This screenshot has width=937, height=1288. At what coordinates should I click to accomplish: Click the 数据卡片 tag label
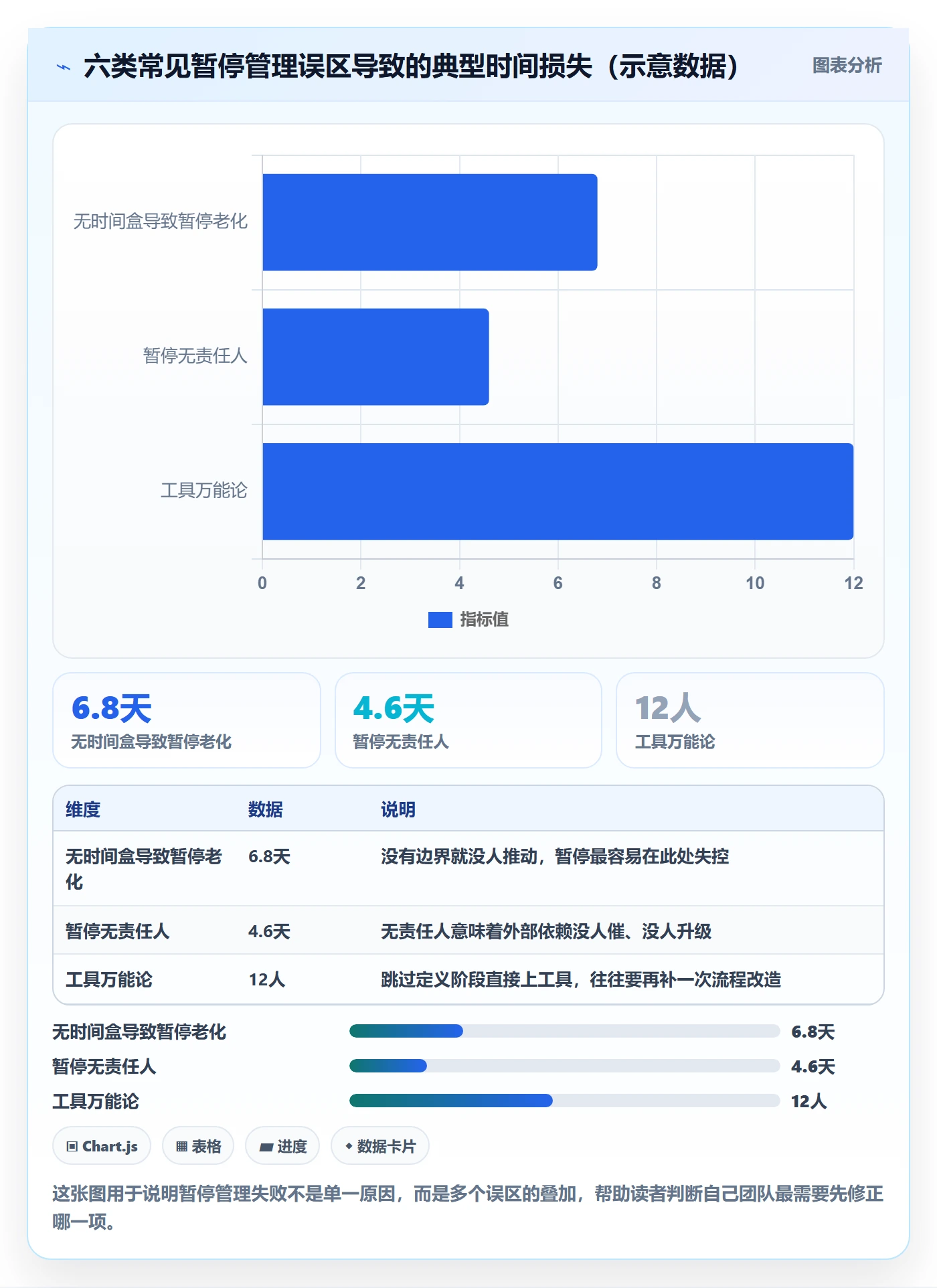(x=386, y=1147)
